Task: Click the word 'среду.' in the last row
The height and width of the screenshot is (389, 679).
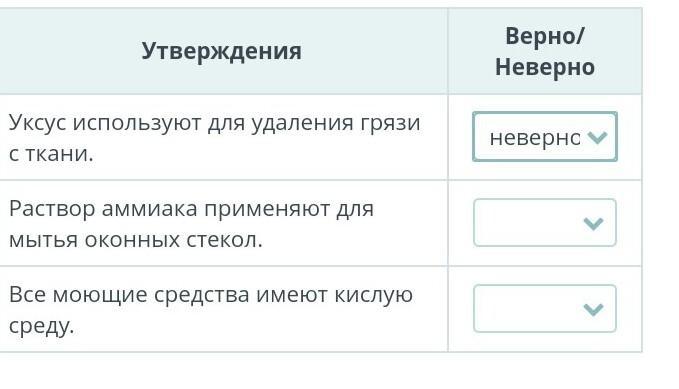Action: tap(42, 326)
